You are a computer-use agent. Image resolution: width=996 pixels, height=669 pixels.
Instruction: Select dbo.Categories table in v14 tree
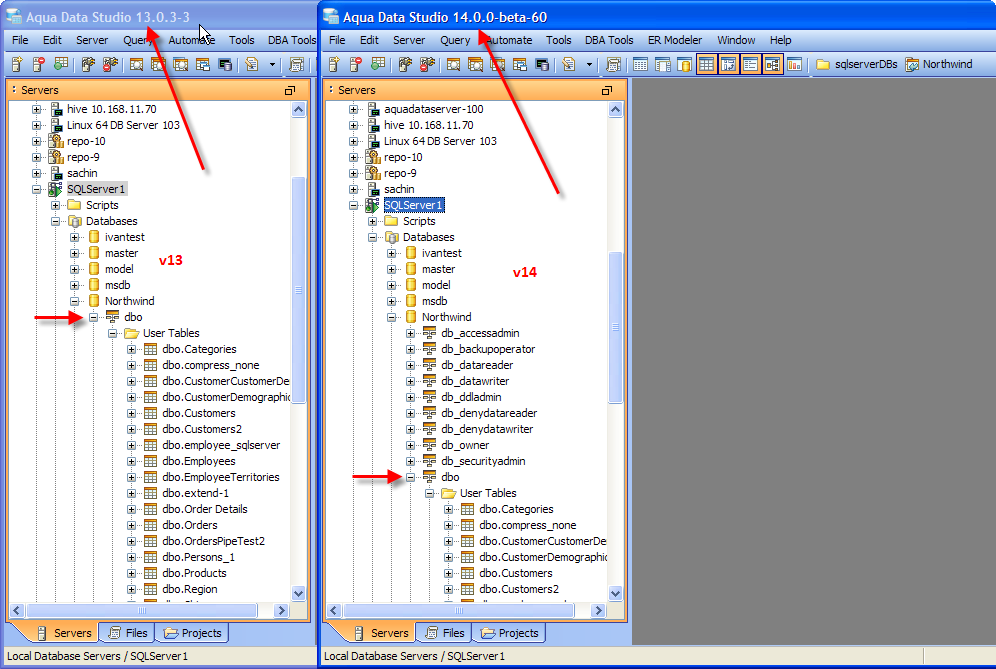[516, 509]
